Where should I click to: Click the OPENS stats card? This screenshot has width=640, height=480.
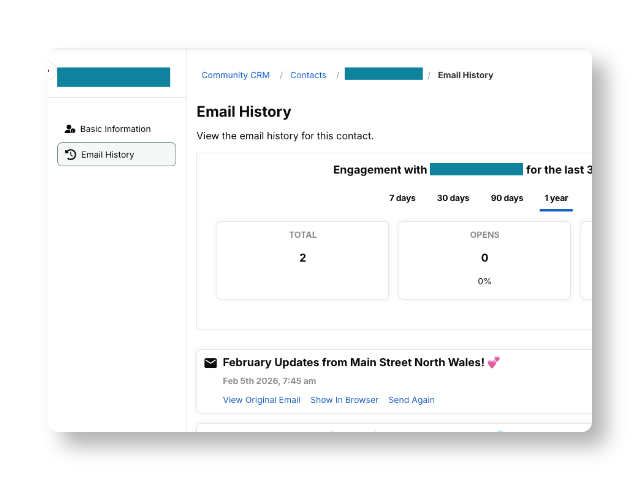[484, 260]
